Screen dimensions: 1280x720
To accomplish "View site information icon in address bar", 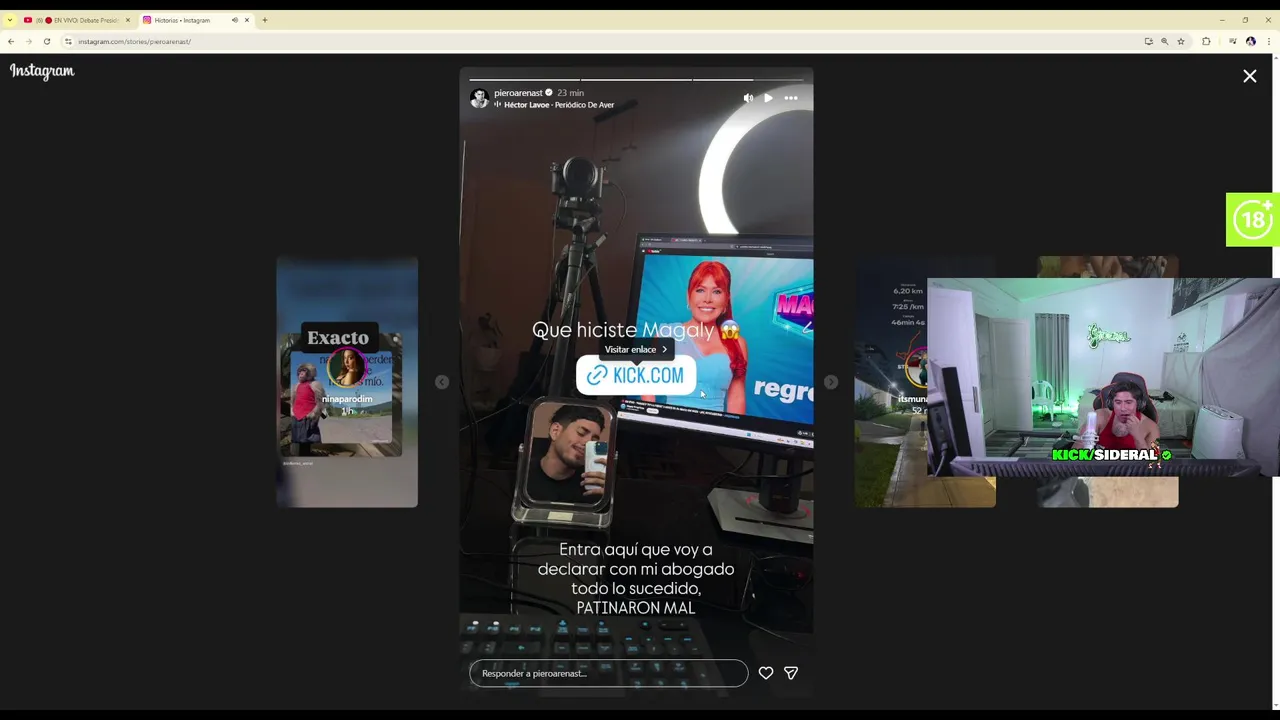I will 68,41.
